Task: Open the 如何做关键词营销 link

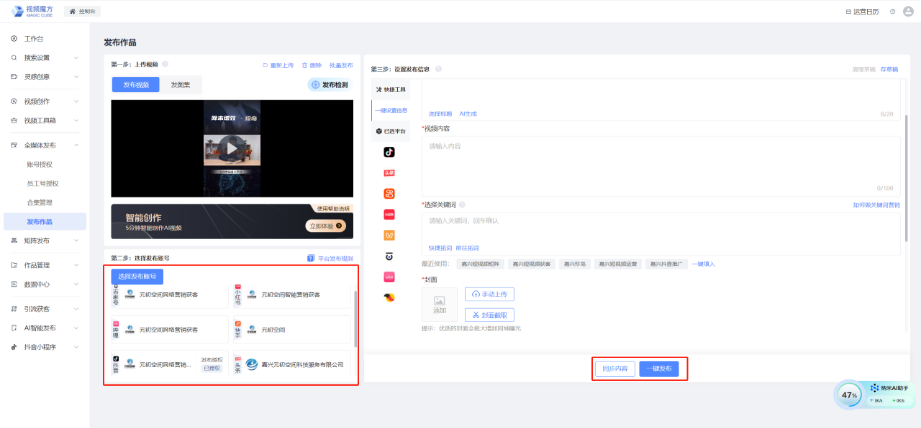Action: [876, 205]
